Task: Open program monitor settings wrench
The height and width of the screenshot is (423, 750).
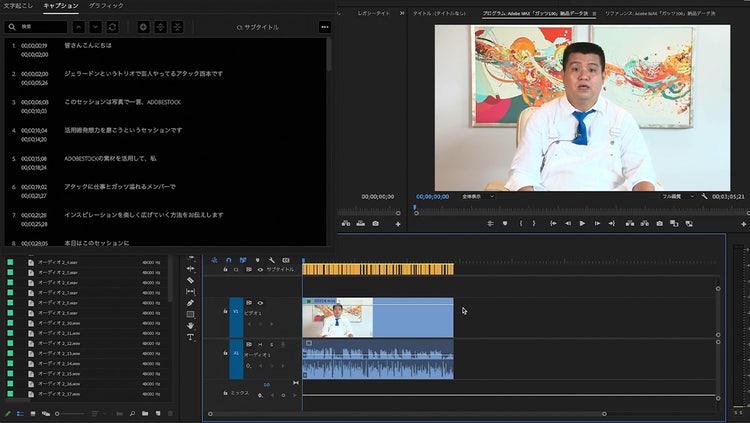Action: [x=704, y=196]
